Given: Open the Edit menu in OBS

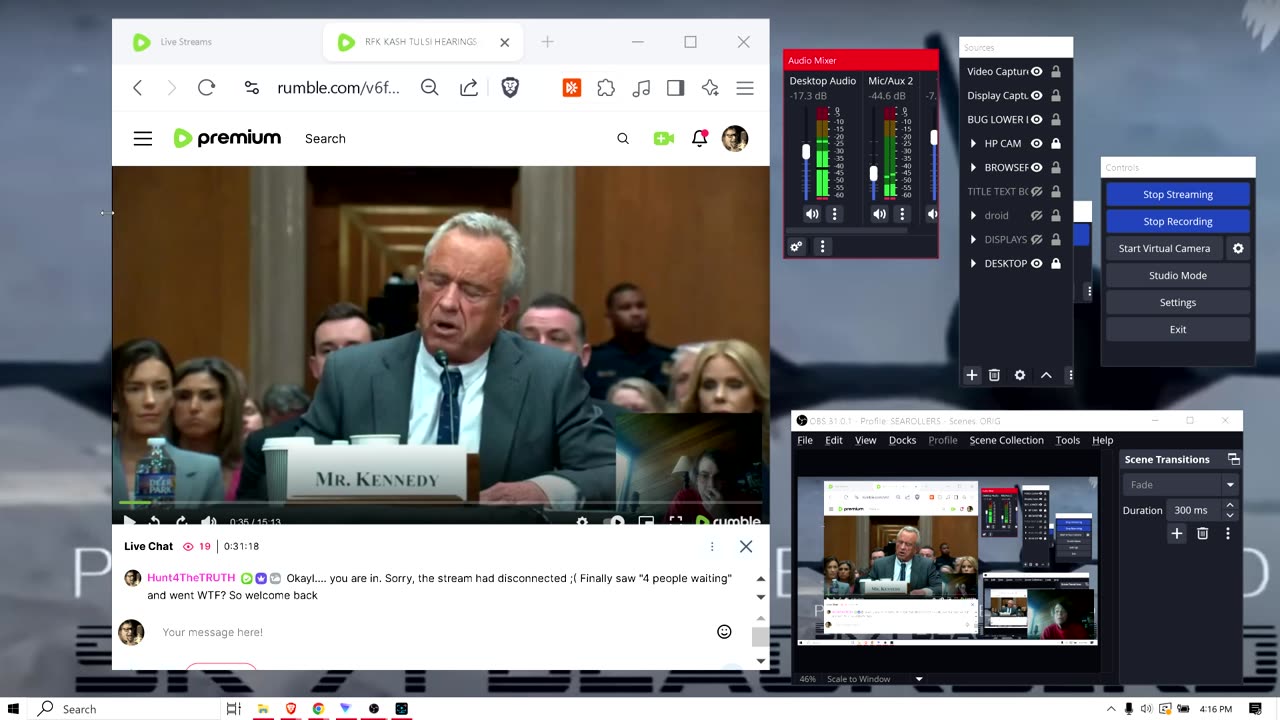Looking at the screenshot, I should pos(833,440).
